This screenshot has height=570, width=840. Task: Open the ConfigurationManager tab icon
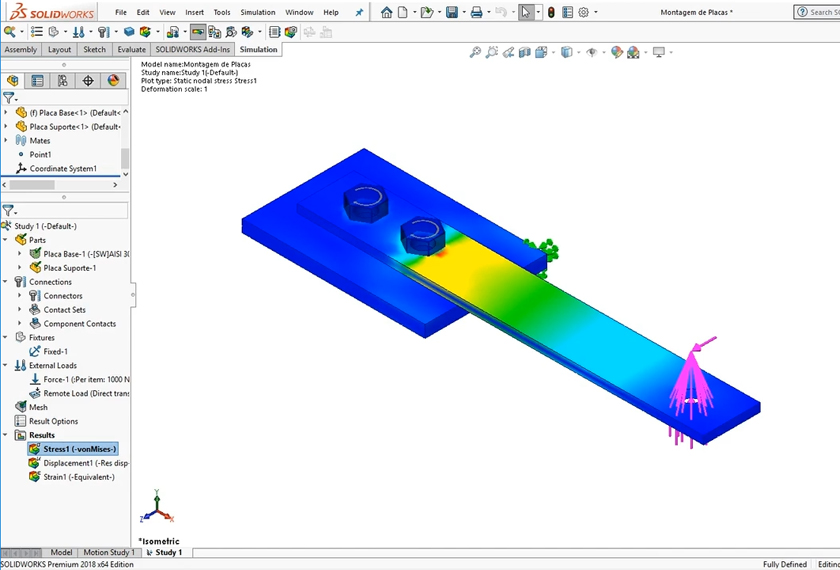click(x=63, y=81)
